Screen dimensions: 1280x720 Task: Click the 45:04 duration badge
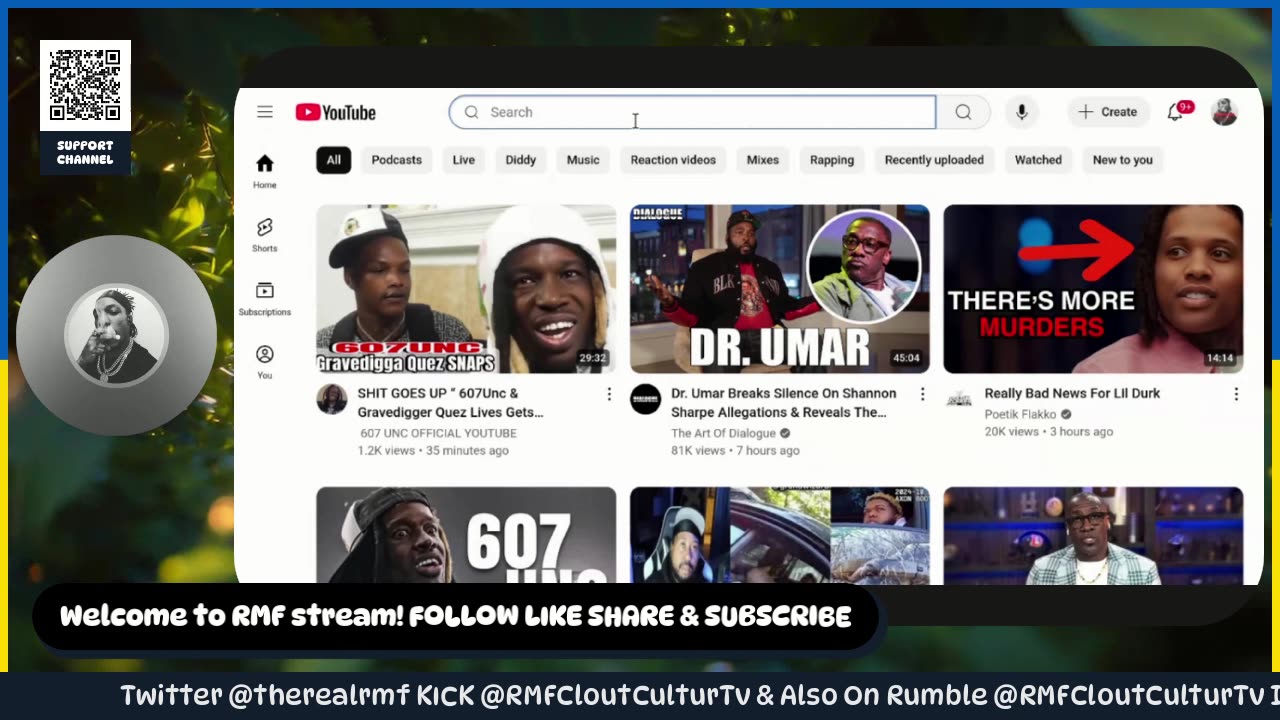click(x=906, y=358)
